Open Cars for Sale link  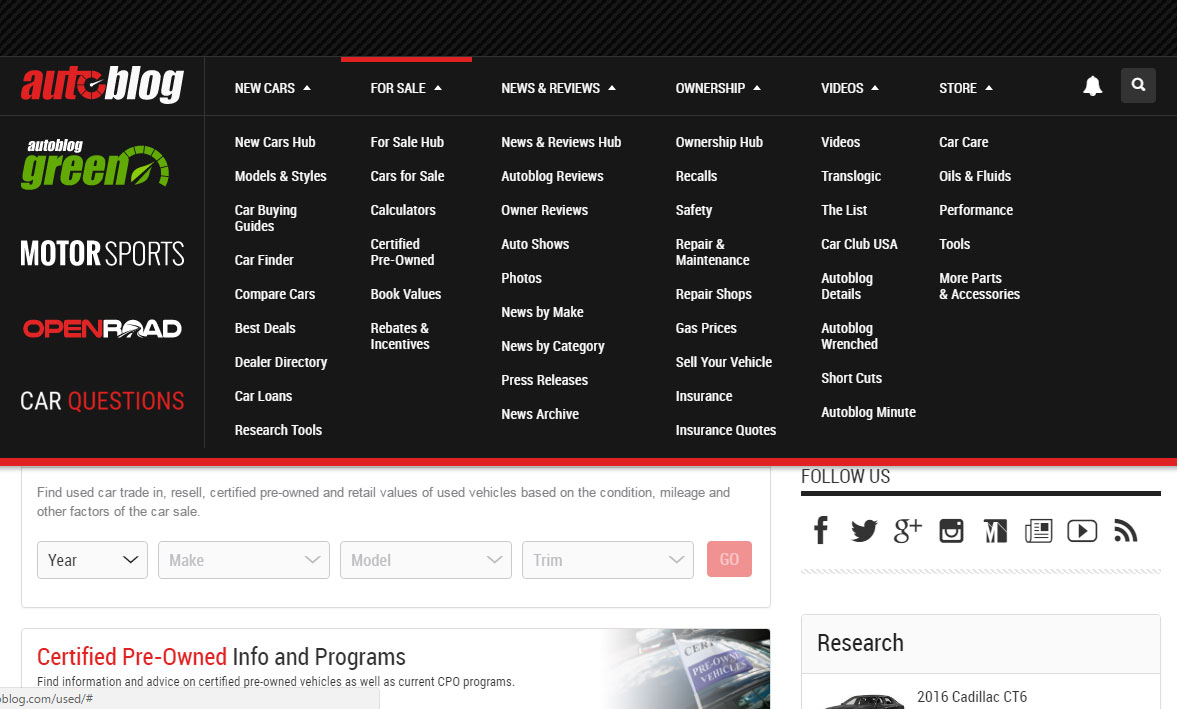[x=407, y=176]
